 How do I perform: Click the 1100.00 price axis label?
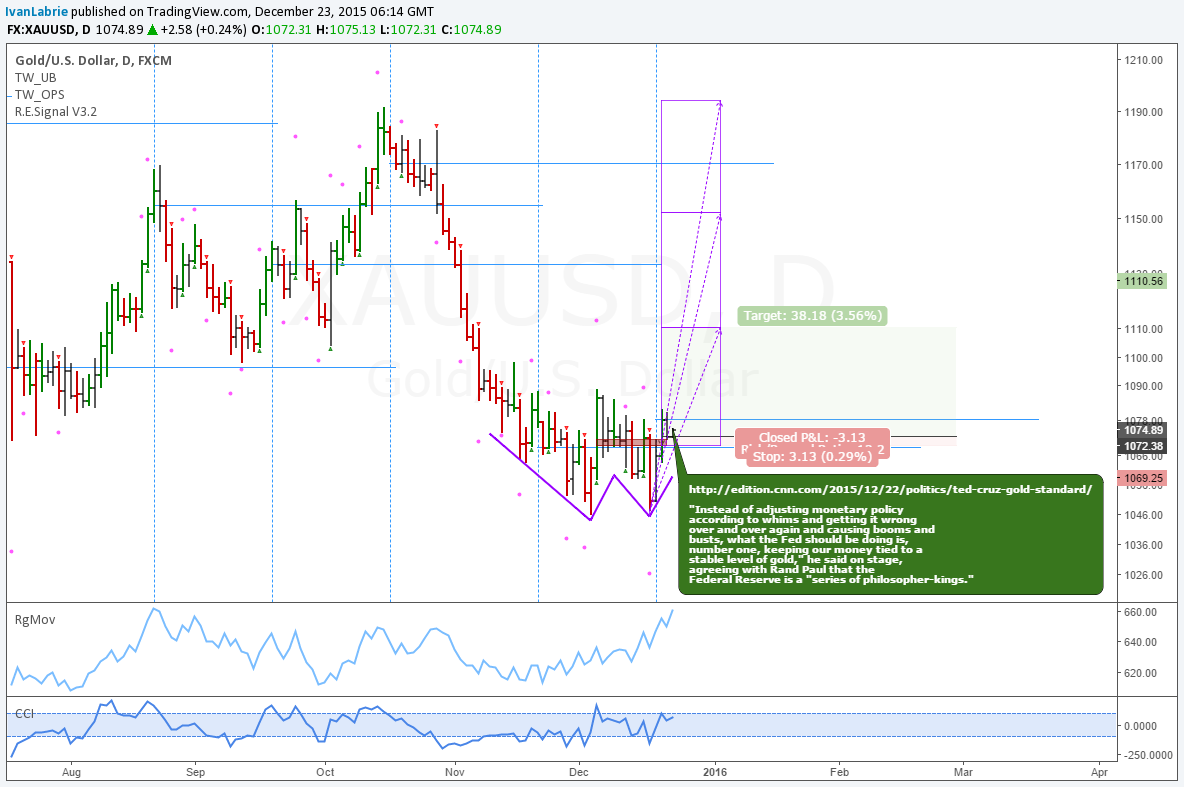tap(1143, 358)
